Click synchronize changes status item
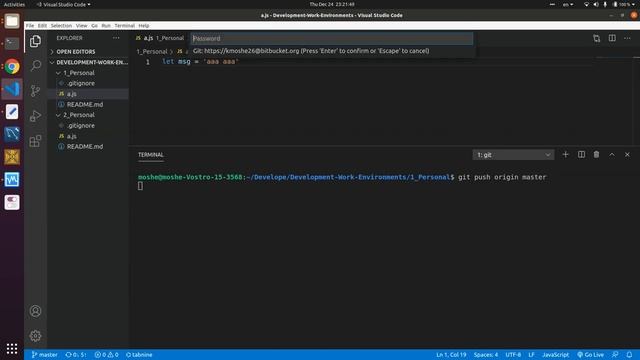This screenshot has height=360, width=640. pos(76,355)
